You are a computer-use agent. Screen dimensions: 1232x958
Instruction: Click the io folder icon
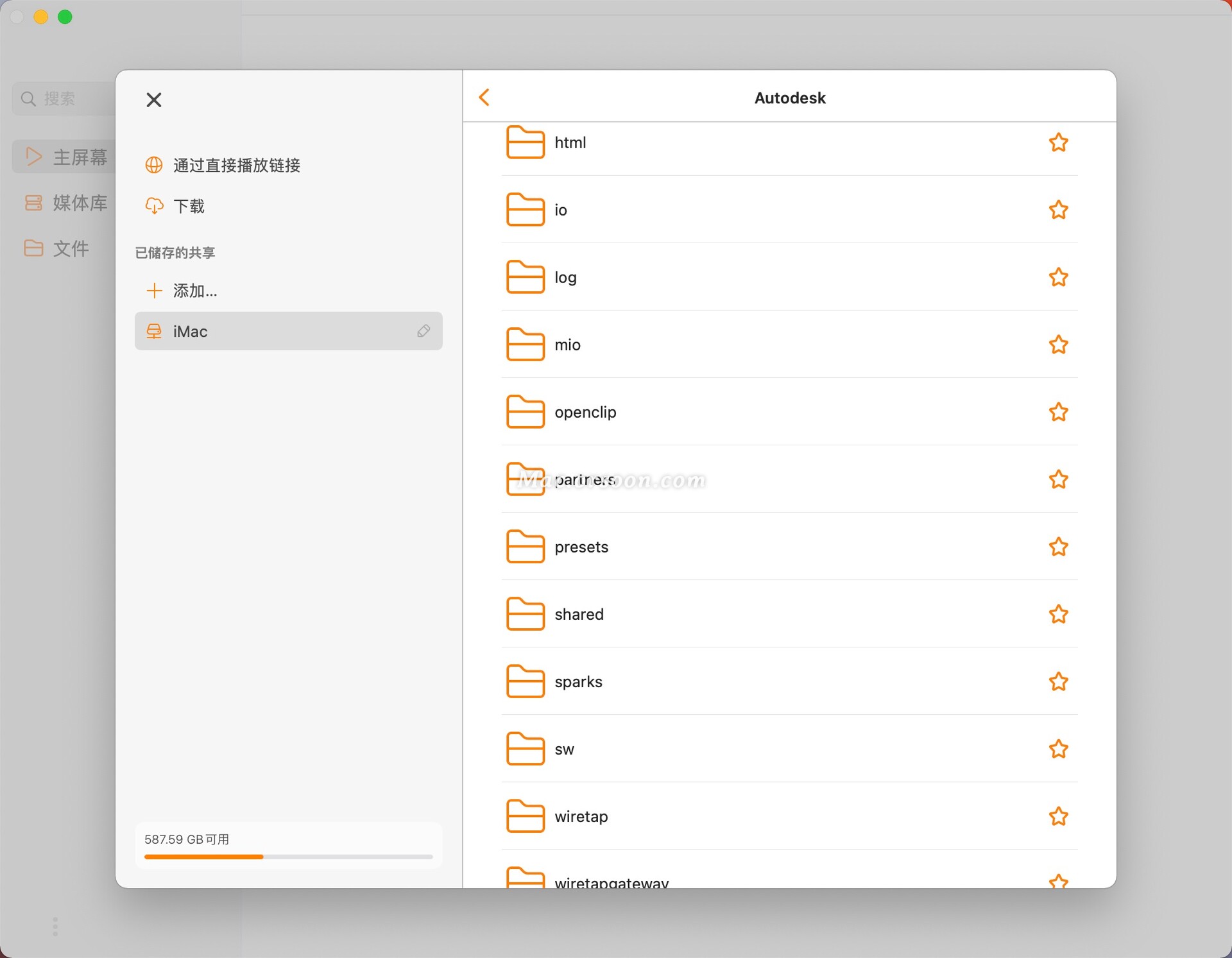(x=526, y=209)
